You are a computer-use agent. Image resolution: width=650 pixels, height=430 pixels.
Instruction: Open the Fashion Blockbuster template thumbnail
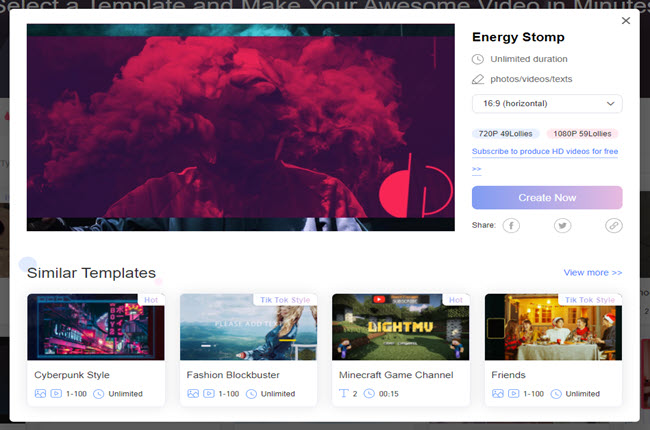click(x=248, y=327)
